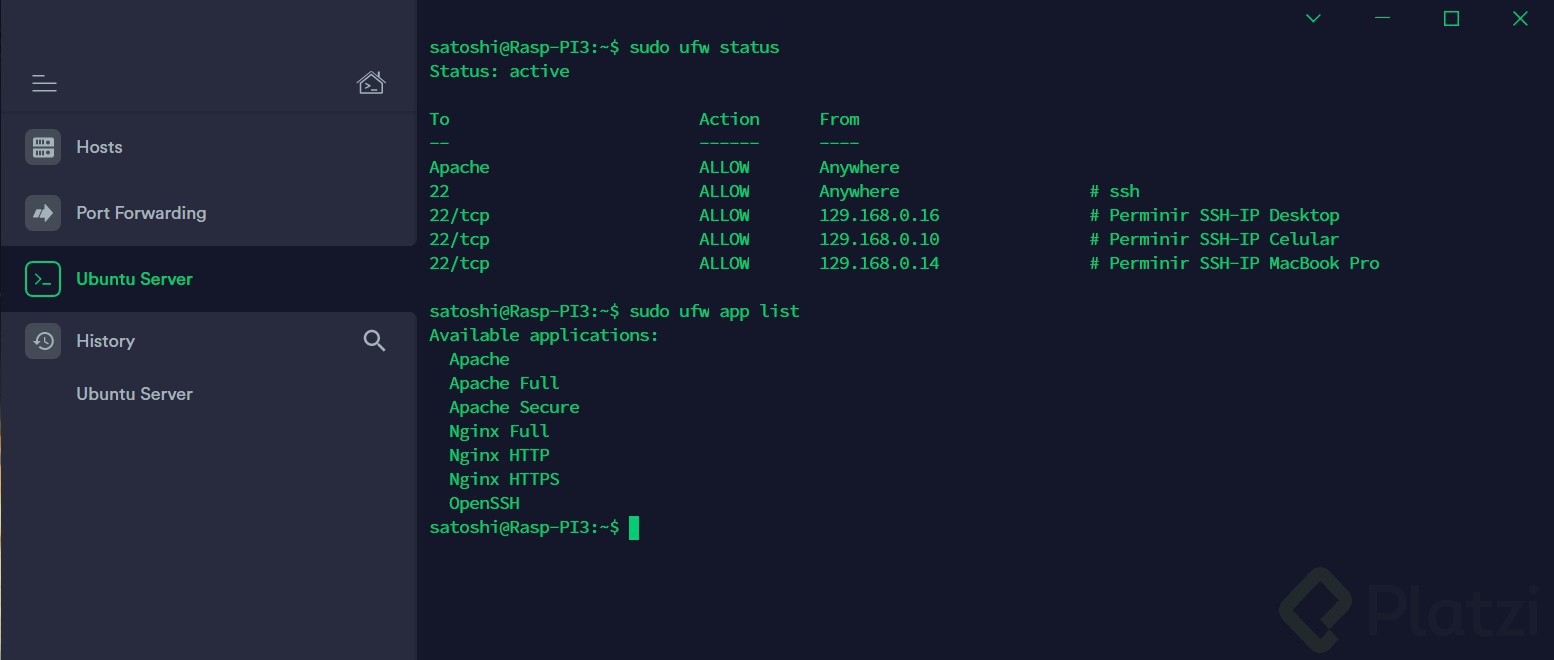Image resolution: width=1554 pixels, height=660 pixels.
Task: Search history with the magnifier icon
Action: pos(374,341)
